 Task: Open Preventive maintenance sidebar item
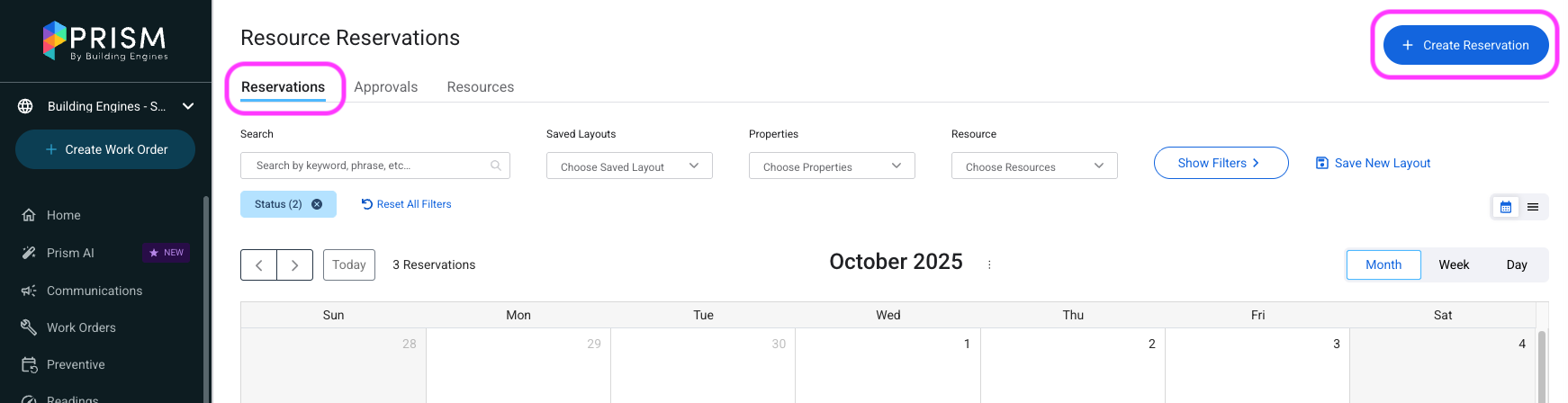click(x=76, y=364)
